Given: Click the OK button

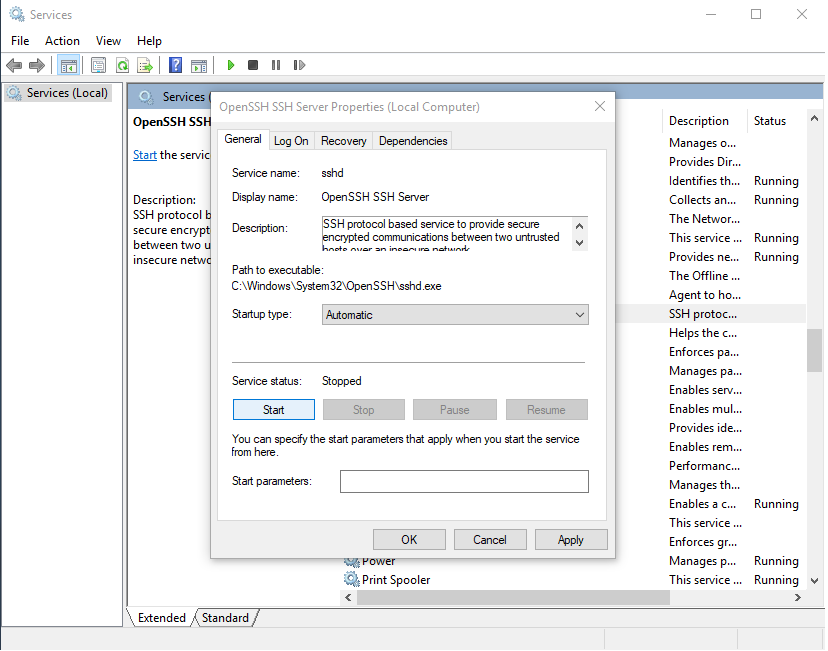Looking at the screenshot, I should pos(409,540).
